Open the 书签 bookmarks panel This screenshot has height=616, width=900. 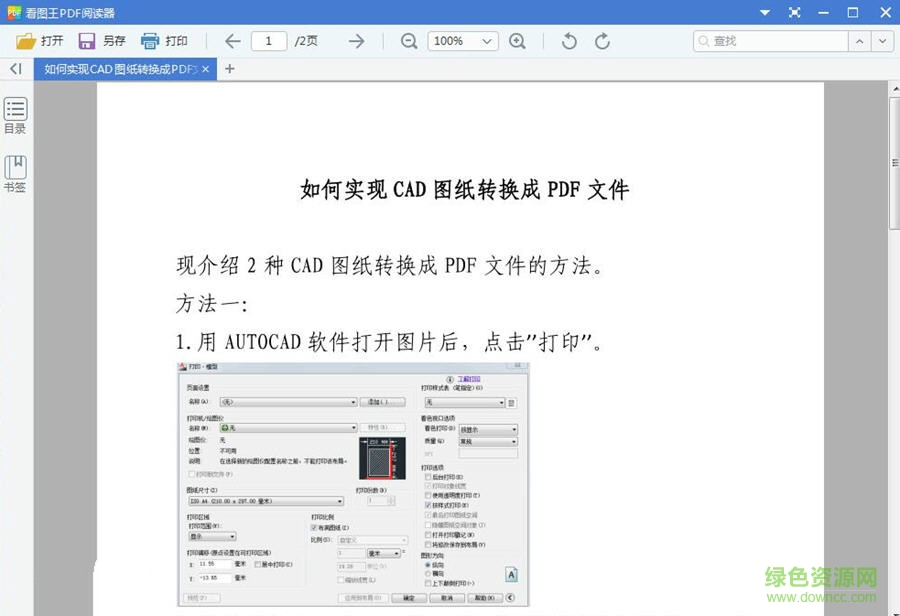click(15, 172)
